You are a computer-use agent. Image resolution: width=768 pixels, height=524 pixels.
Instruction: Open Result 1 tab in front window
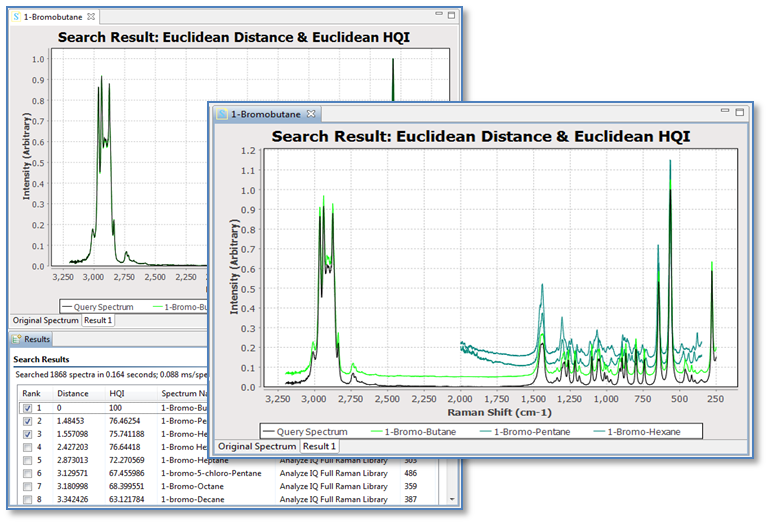pyautogui.click(x=319, y=446)
